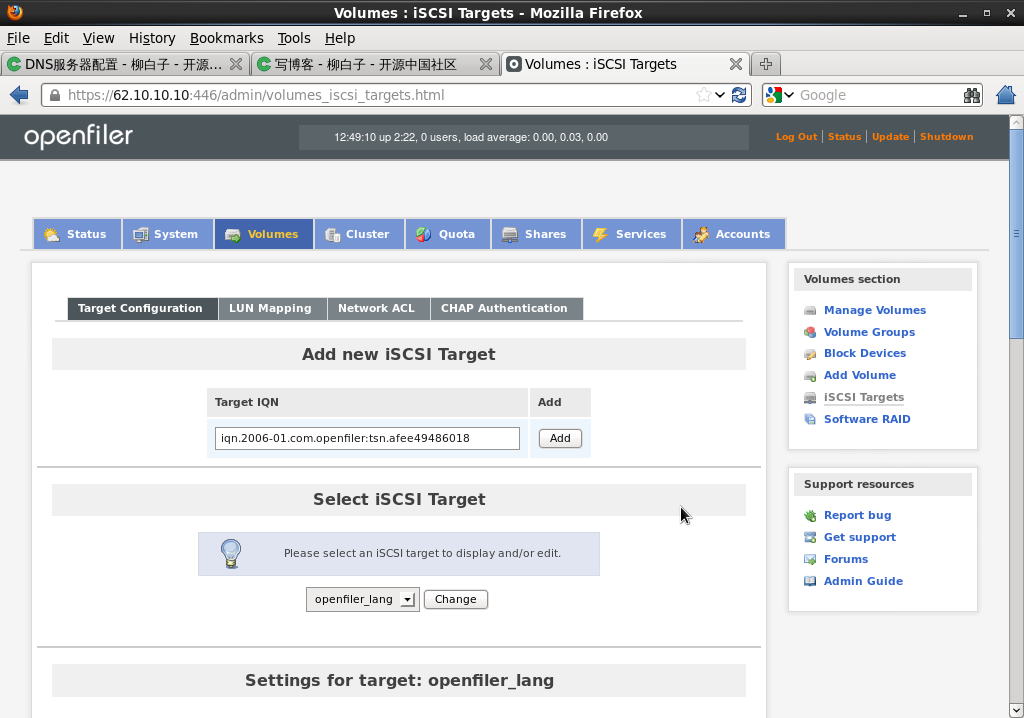Click the Target IQN text field
Viewport: 1024px width, 718px height.
367,438
